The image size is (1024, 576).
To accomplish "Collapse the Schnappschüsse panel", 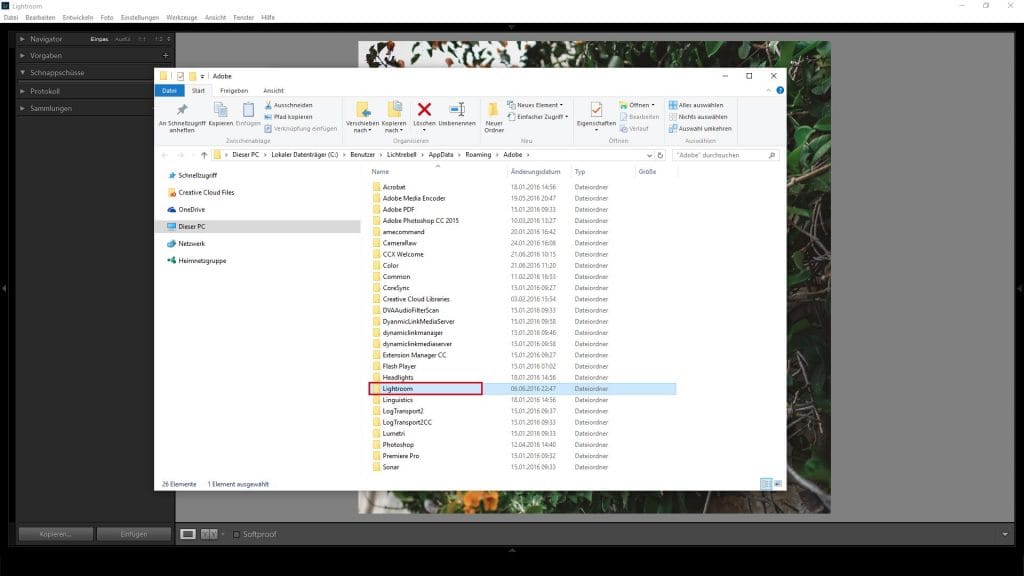I will (x=22, y=72).
